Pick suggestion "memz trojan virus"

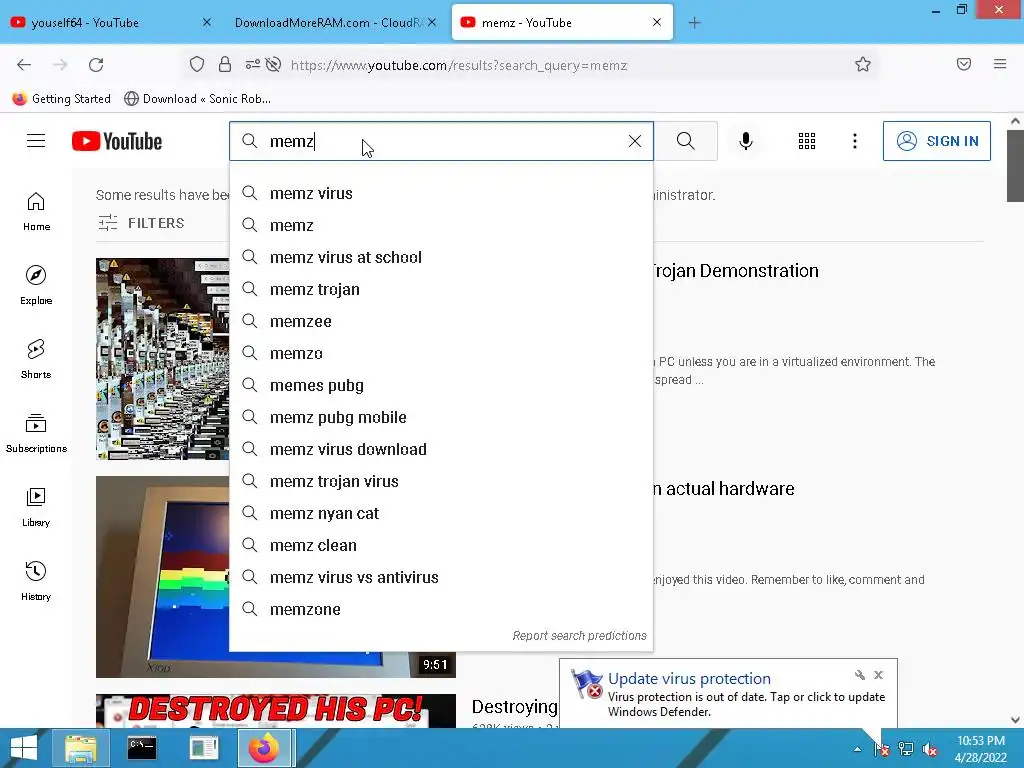click(441, 481)
